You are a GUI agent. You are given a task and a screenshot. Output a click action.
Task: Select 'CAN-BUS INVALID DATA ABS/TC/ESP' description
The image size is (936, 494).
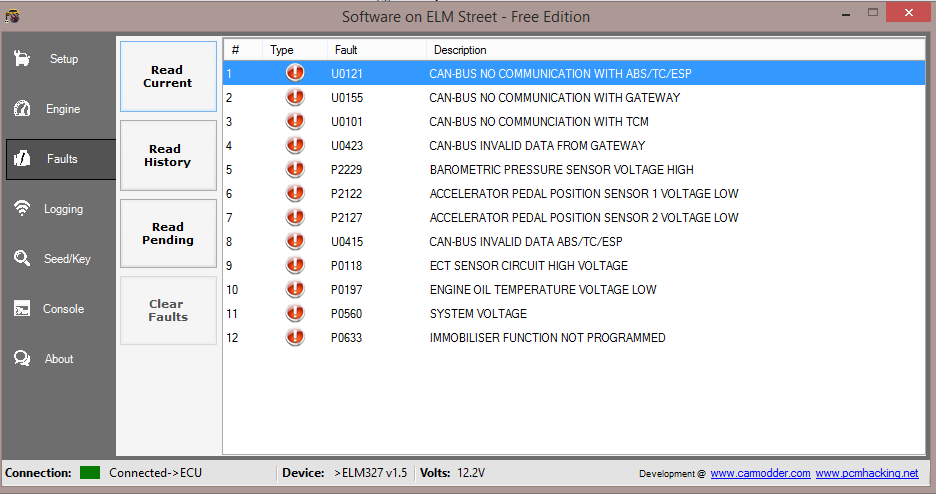point(526,242)
